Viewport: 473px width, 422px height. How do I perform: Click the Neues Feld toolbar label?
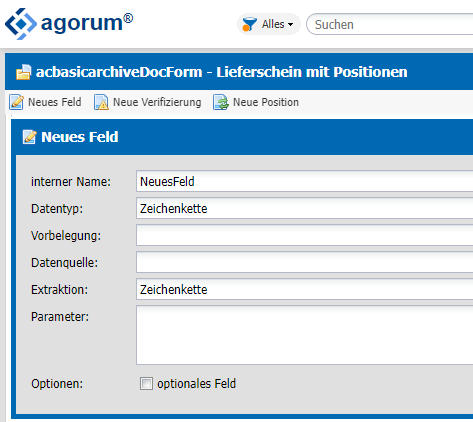pyautogui.click(x=55, y=102)
